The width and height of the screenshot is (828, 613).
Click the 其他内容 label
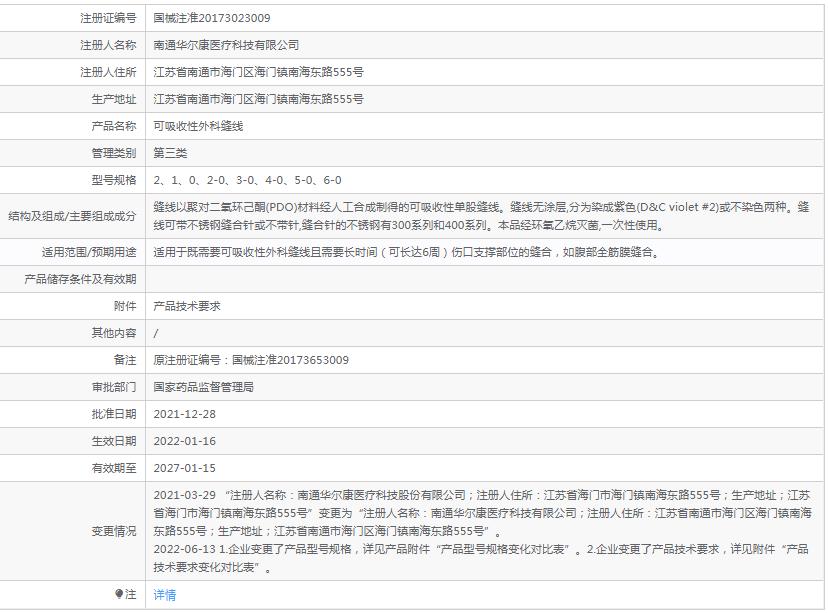coord(114,333)
